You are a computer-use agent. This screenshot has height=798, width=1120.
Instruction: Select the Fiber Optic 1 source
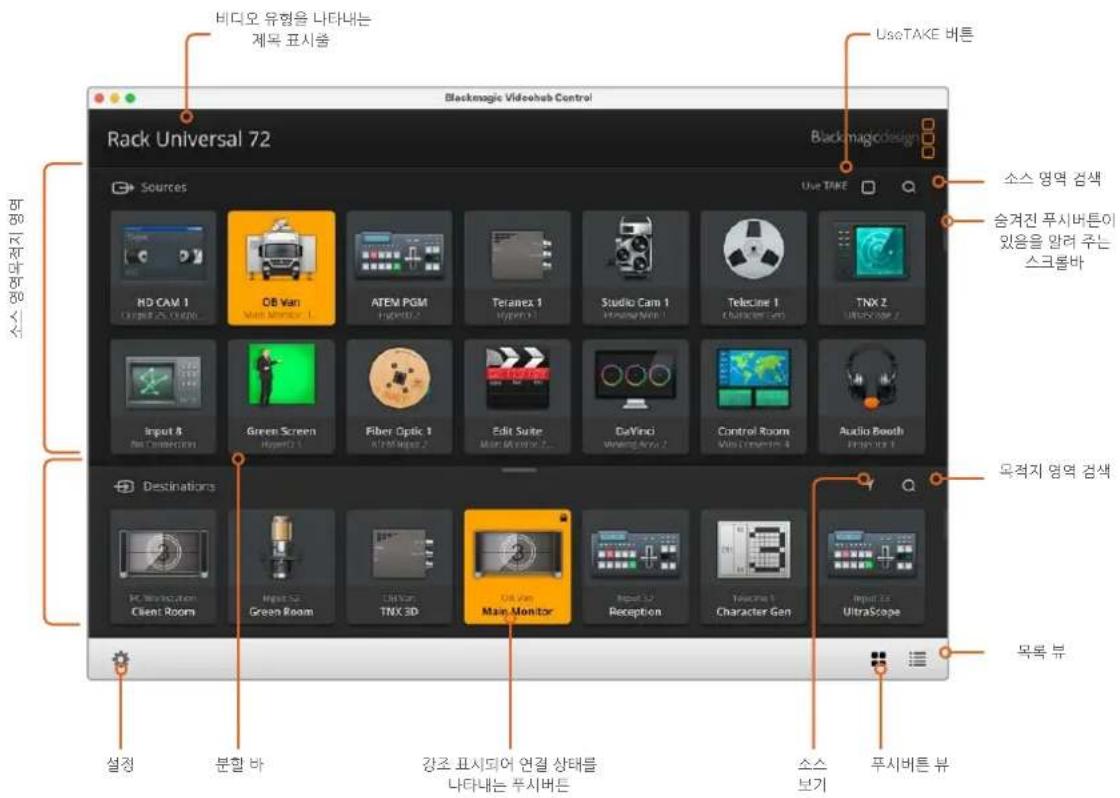pyautogui.click(x=399, y=396)
